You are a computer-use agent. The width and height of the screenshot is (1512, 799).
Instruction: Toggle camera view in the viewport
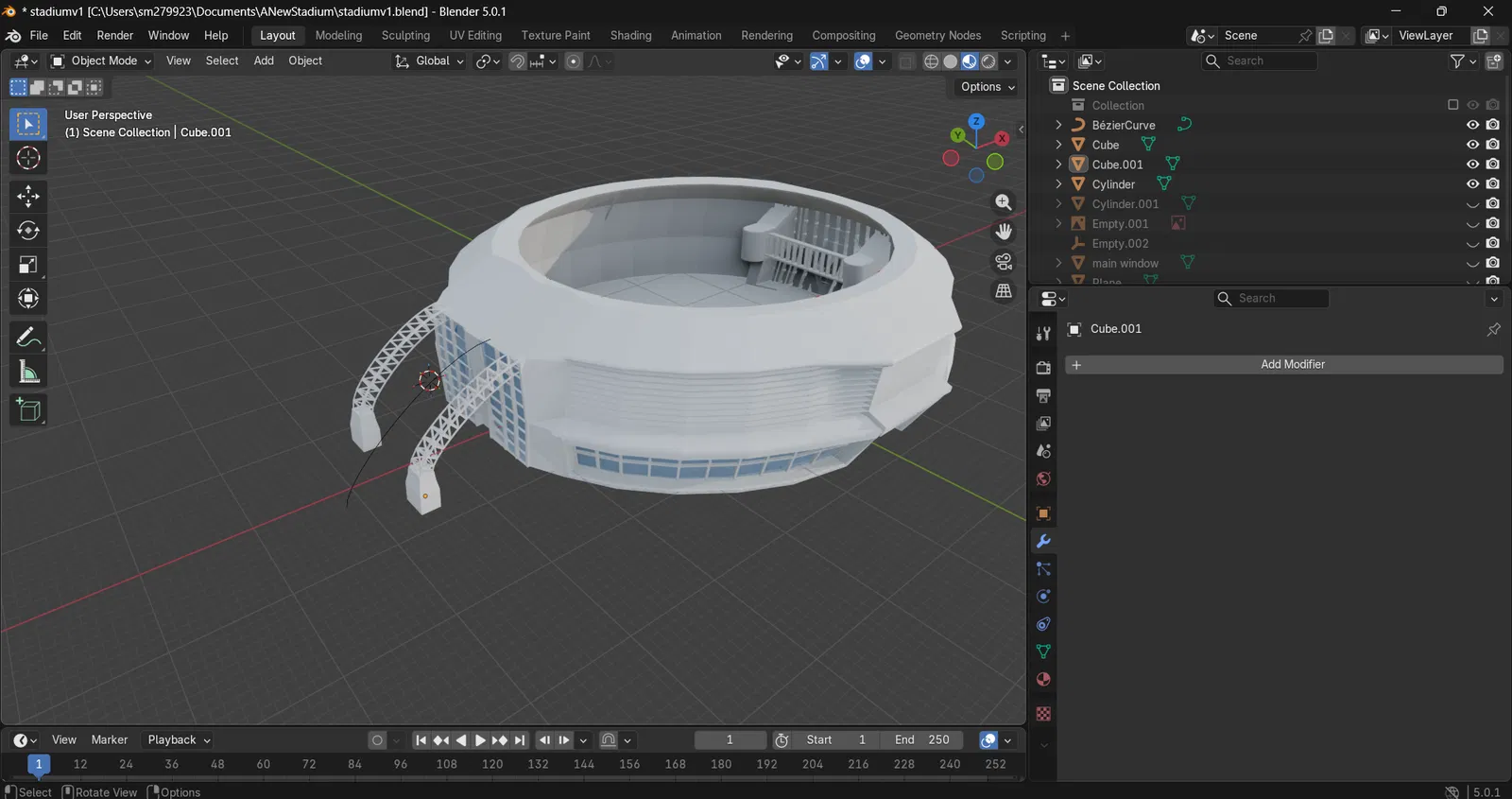1004,261
